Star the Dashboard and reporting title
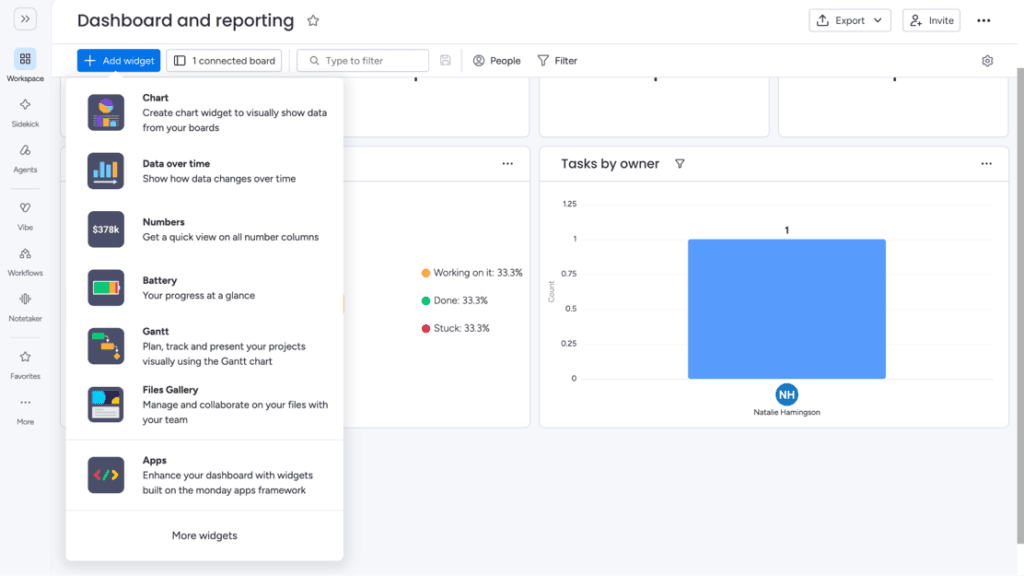Screen dimensions: 1024x576 313,20
